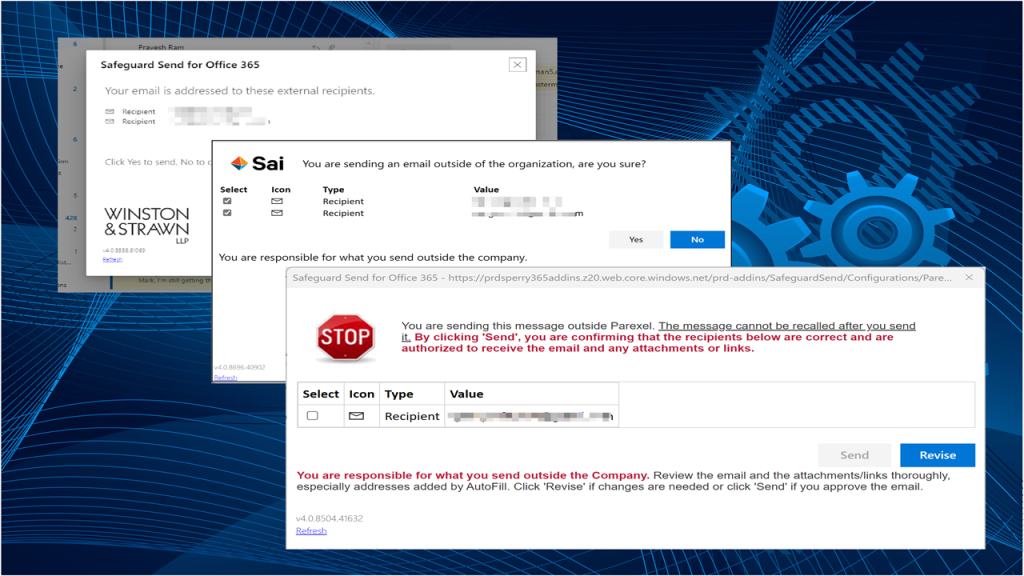Click the red STOP icon in the Parexel warning dialog

[345, 336]
